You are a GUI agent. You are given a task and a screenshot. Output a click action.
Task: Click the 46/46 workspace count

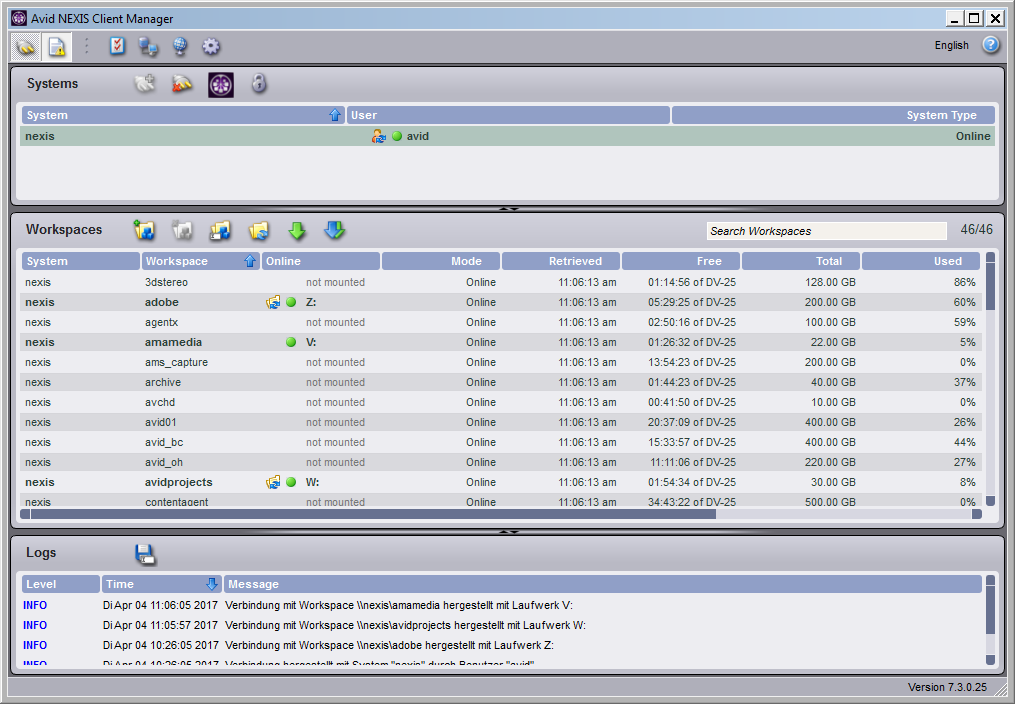(x=976, y=230)
